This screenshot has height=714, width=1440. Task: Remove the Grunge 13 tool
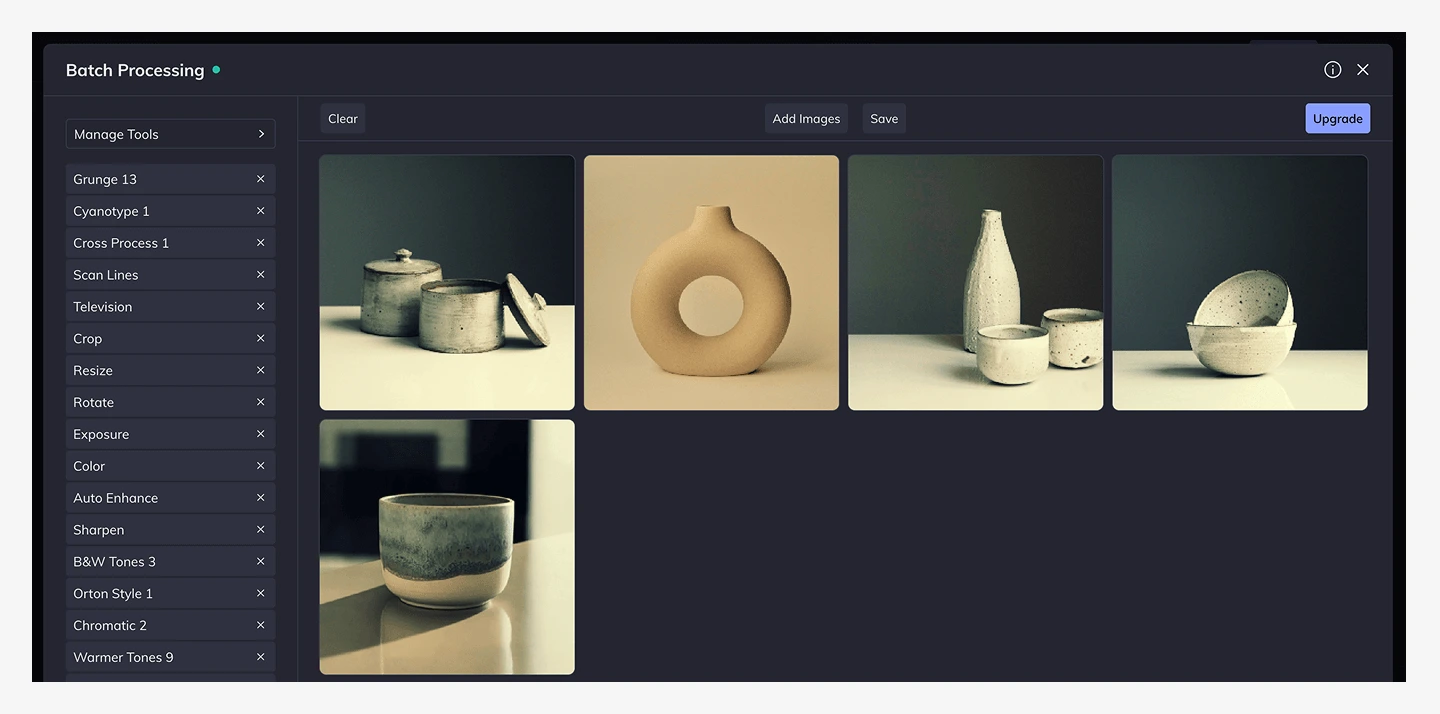click(x=260, y=179)
